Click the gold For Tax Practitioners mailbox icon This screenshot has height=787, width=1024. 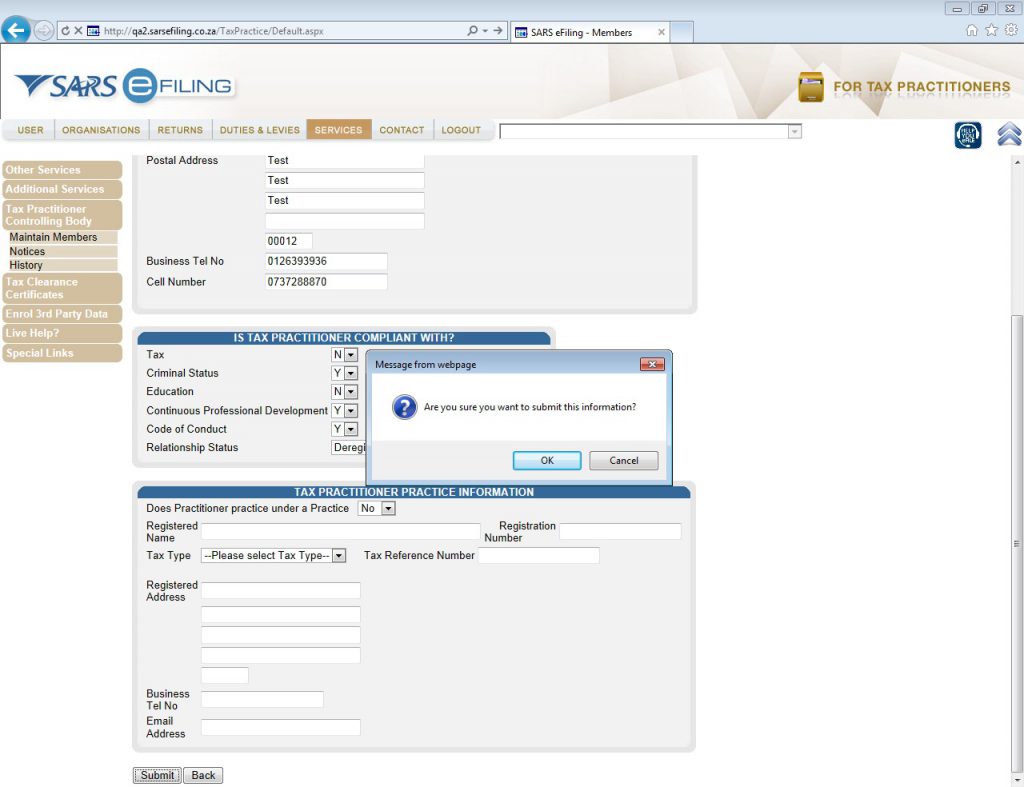click(x=812, y=87)
